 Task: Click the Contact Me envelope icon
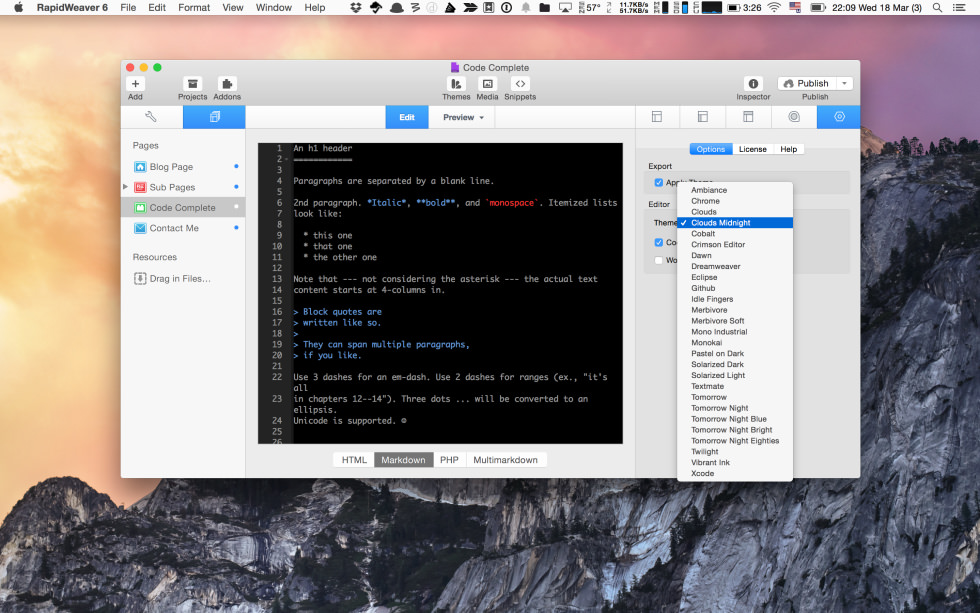[x=140, y=228]
